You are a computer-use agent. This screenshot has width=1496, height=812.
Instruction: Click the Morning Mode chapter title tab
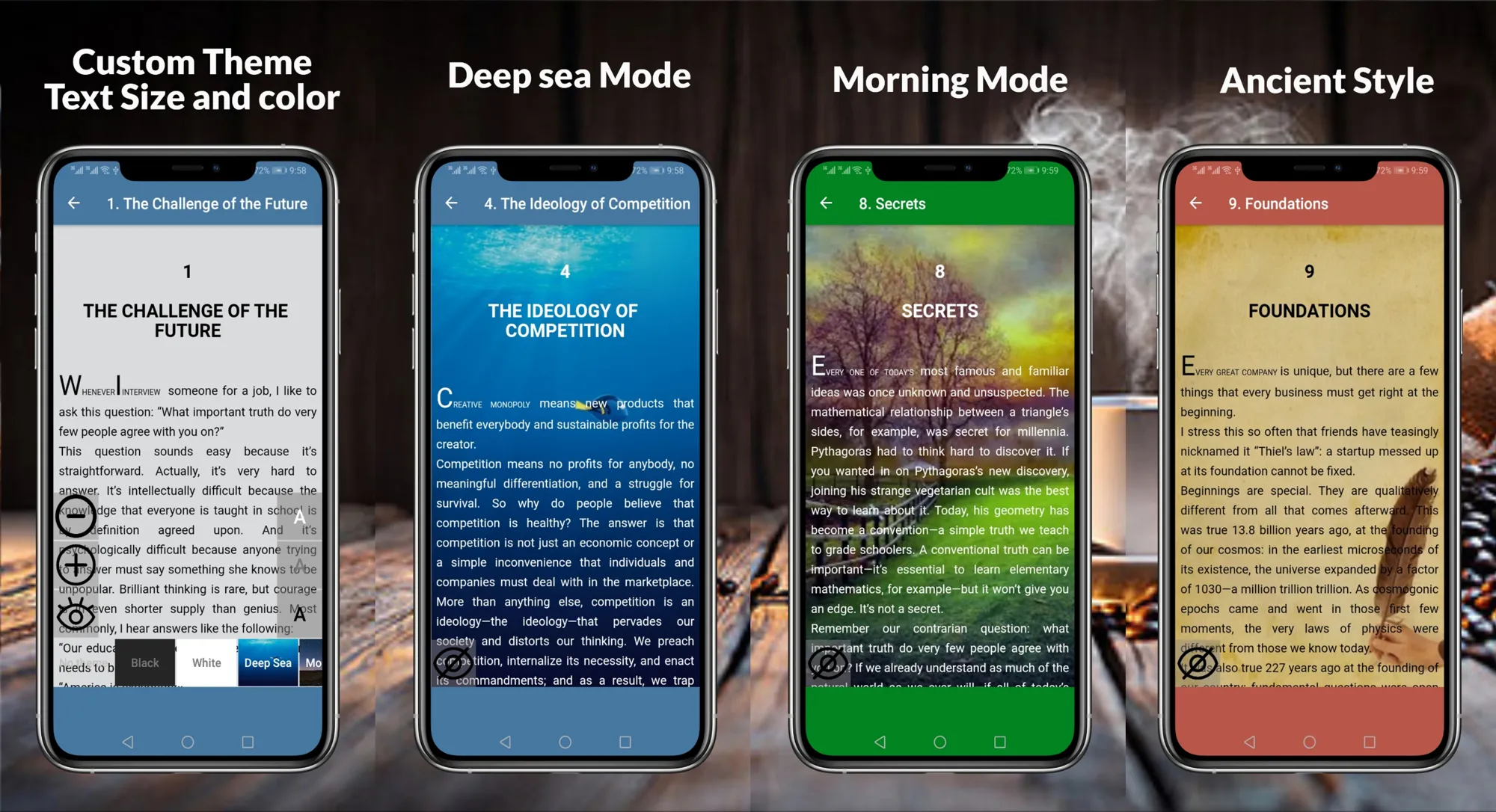(894, 203)
